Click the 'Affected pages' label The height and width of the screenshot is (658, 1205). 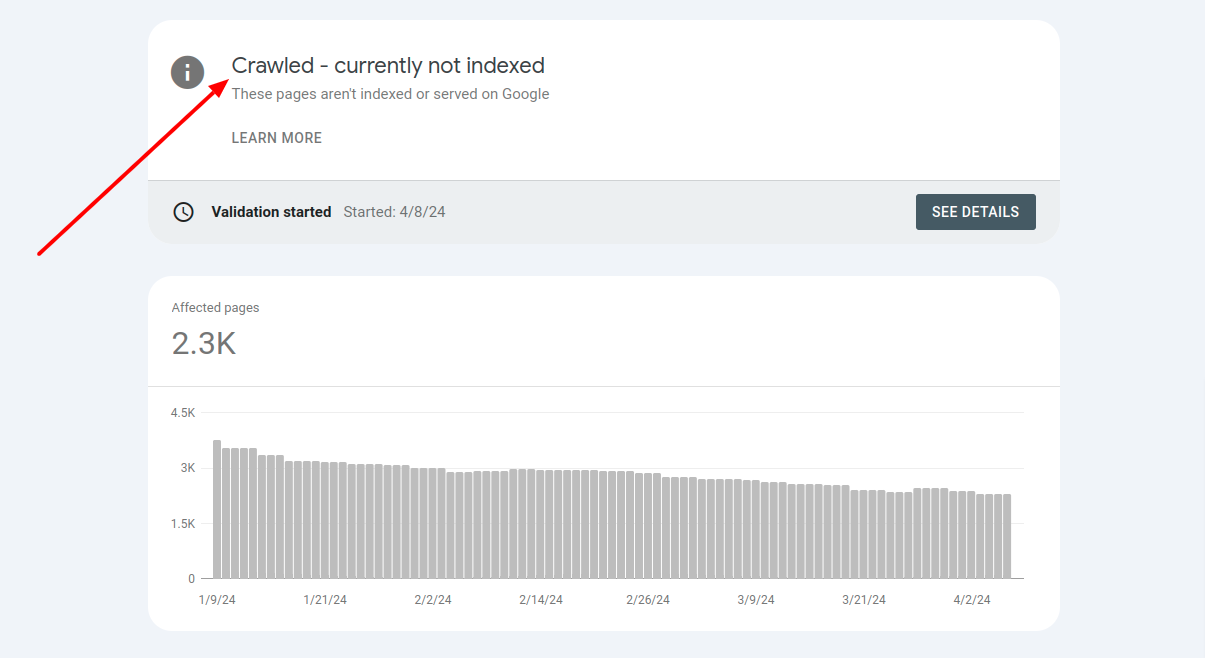coord(215,308)
